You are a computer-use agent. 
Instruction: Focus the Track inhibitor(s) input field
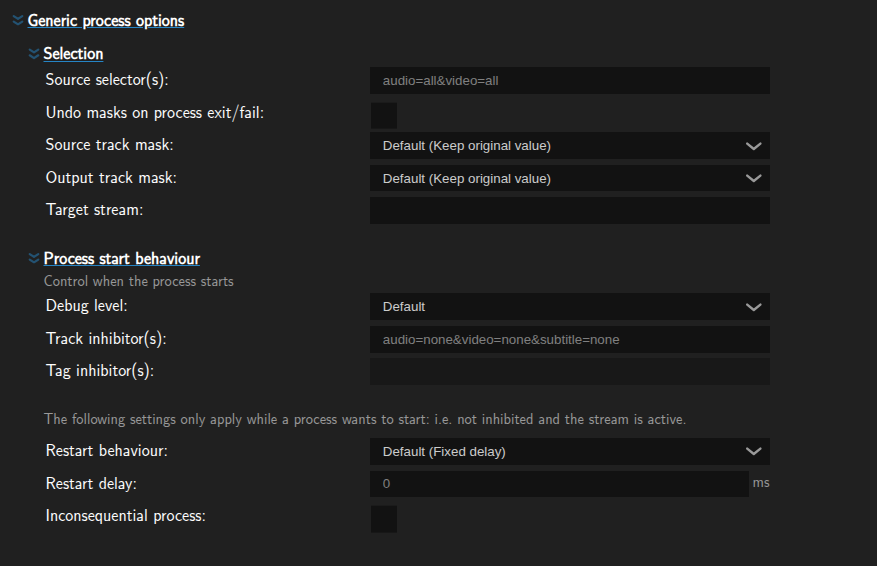(x=570, y=339)
